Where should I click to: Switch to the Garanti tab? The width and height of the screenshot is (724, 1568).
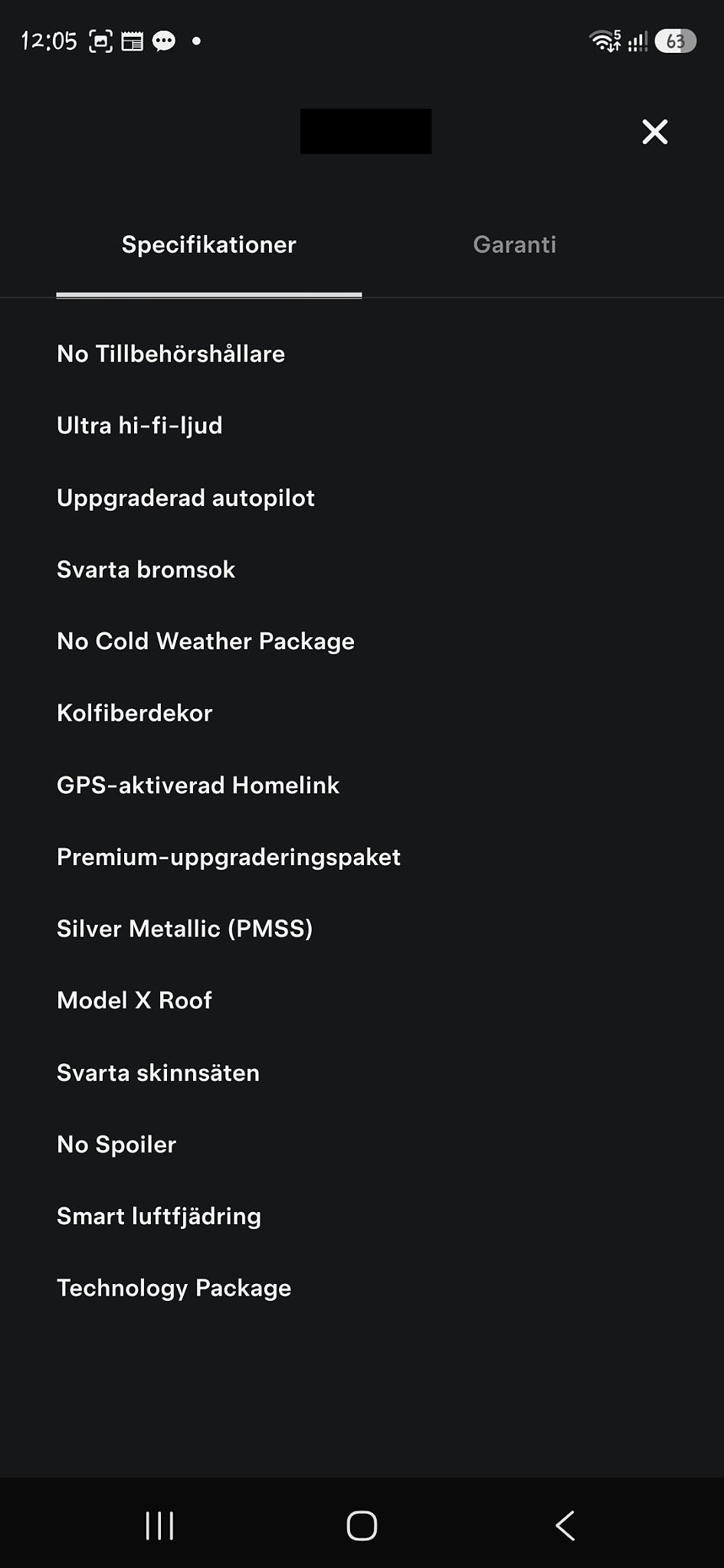pyautogui.click(x=515, y=244)
